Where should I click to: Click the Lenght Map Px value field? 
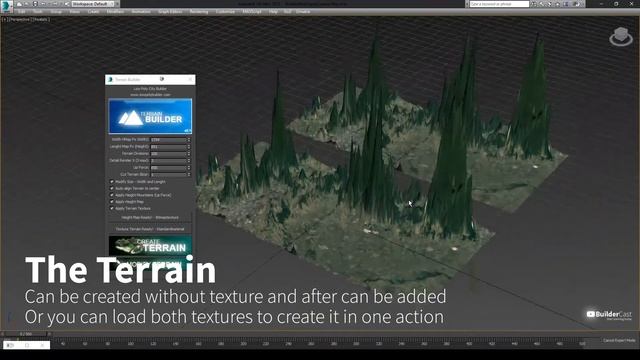(x=169, y=147)
